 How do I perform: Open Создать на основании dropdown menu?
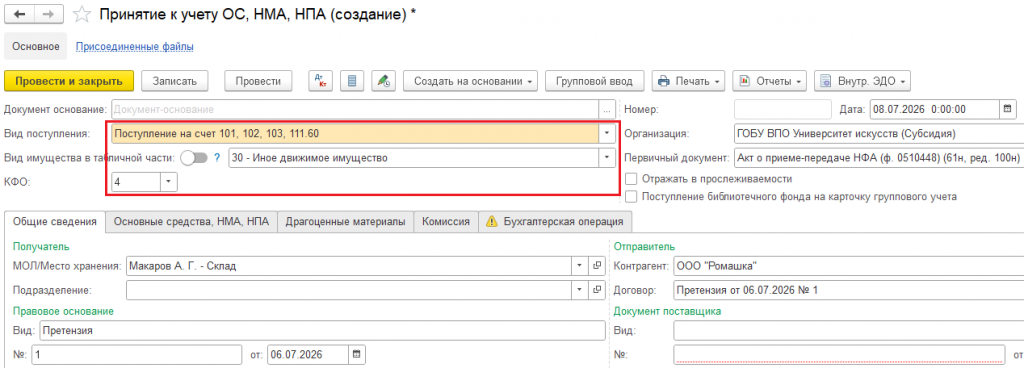coord(470,81)
